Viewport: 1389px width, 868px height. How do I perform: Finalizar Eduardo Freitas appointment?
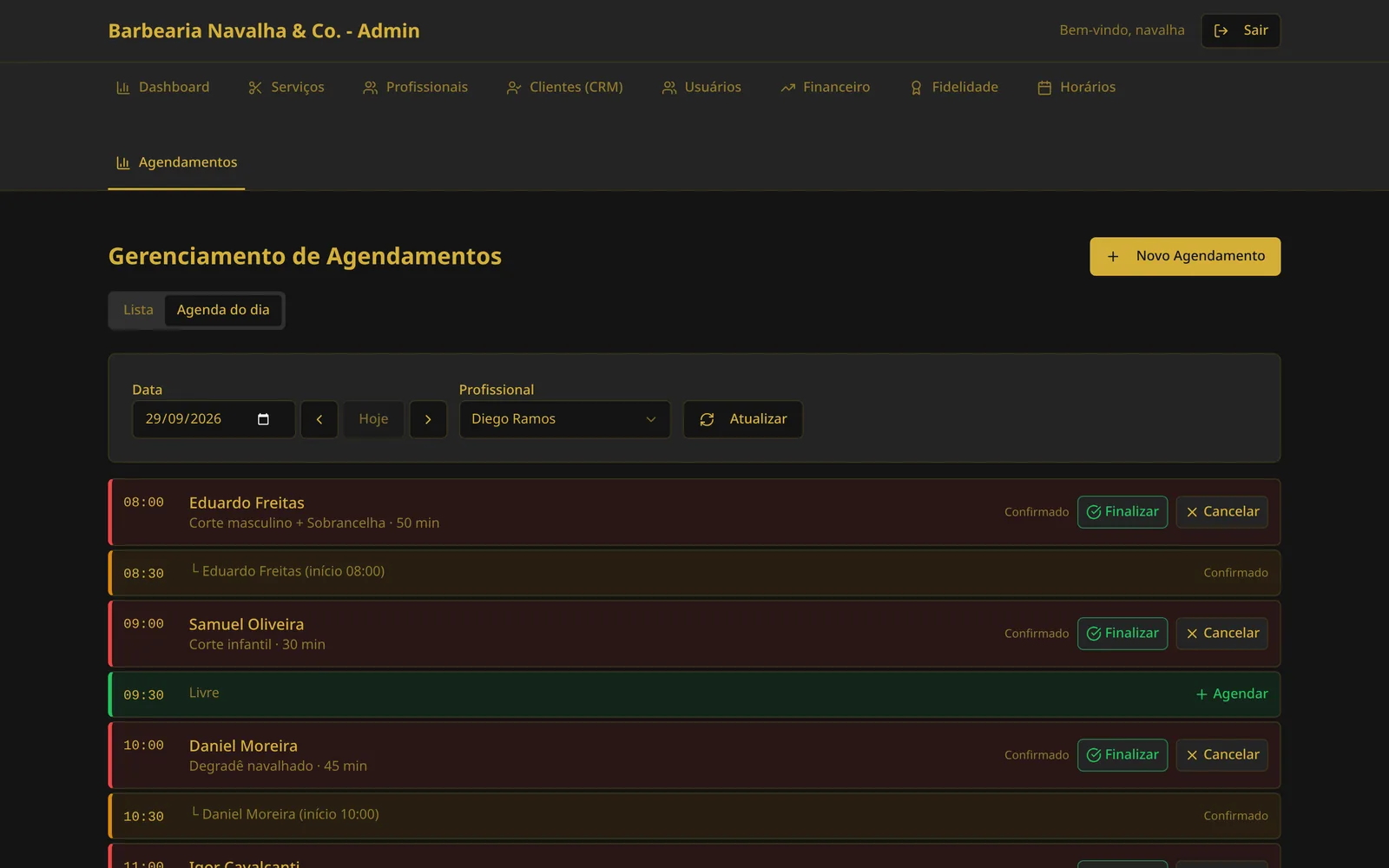(x=1122, y=512)
